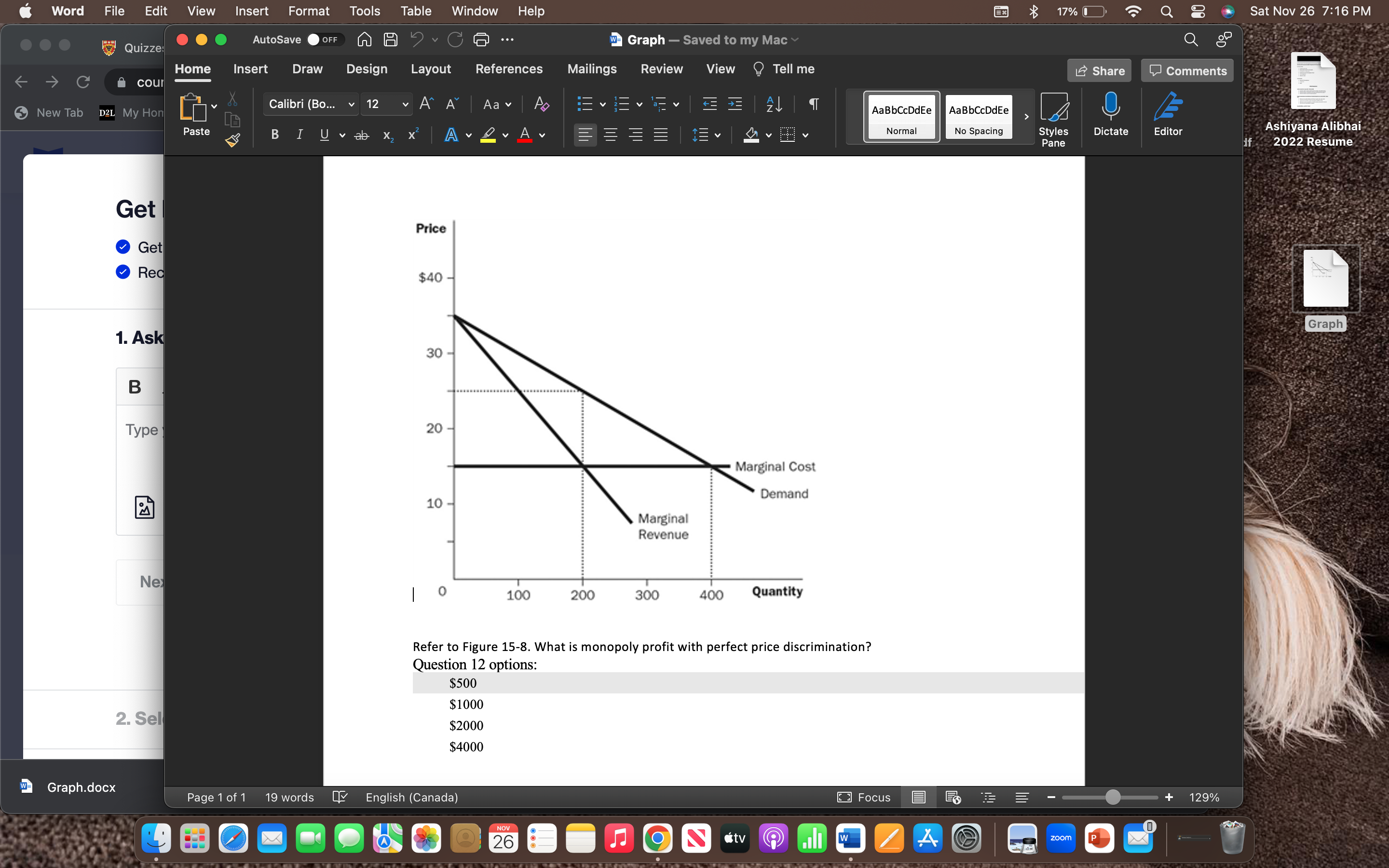Apply strikethrough formatting

pyautogui.click(x=362, y=135)
